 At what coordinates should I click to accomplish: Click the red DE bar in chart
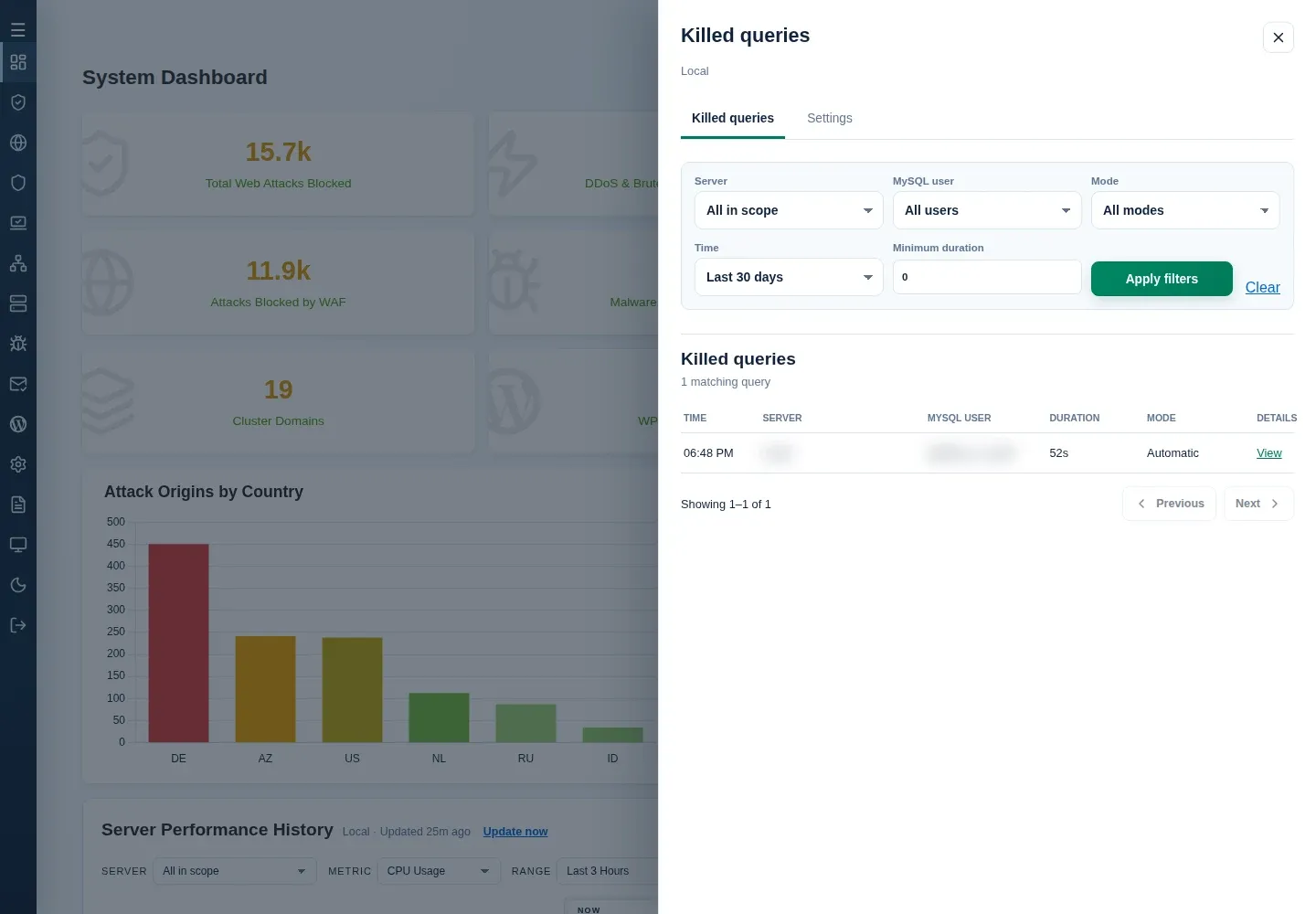tap(178, 643)
